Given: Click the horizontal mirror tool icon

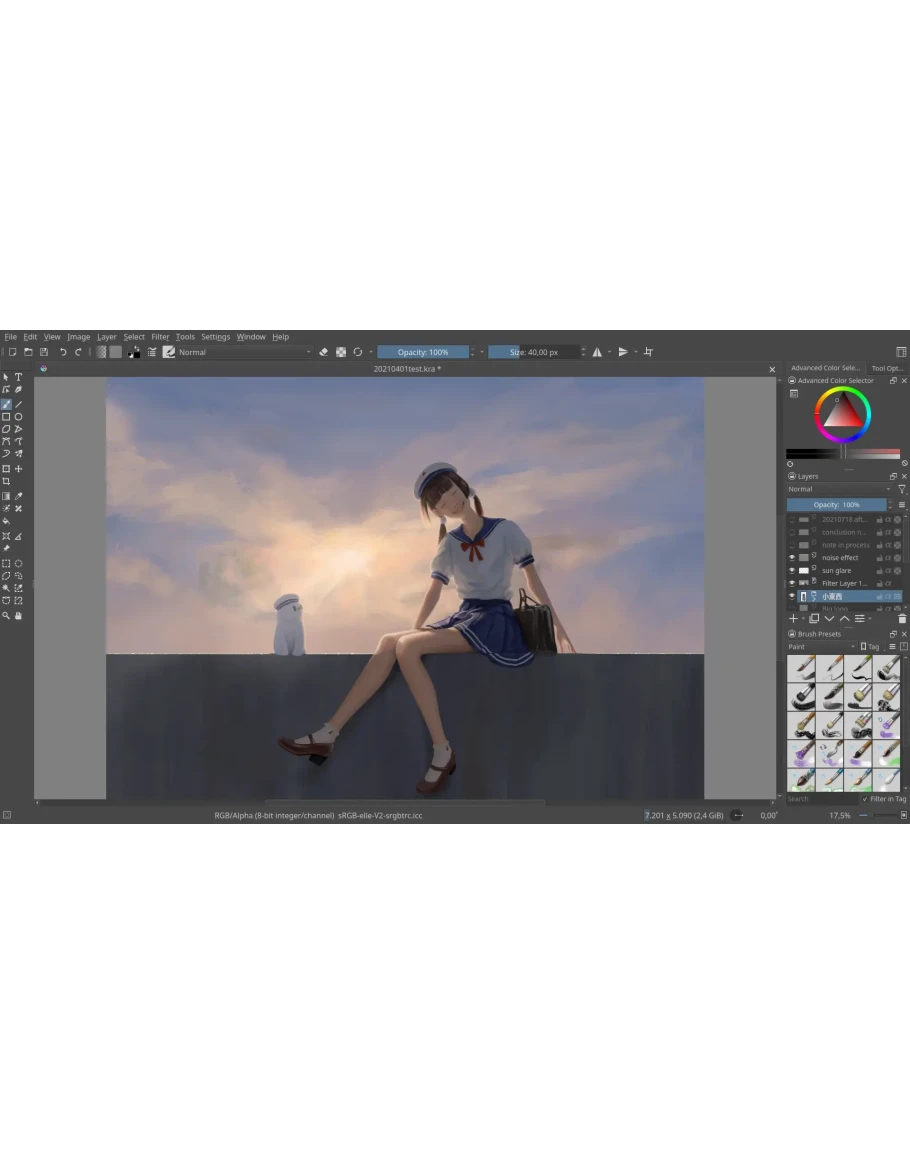Looking at the screenshot, I should (x=597, y=352).
